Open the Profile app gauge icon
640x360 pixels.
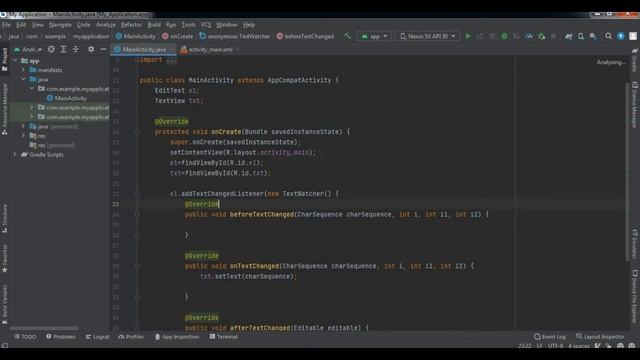click(529, 36)
